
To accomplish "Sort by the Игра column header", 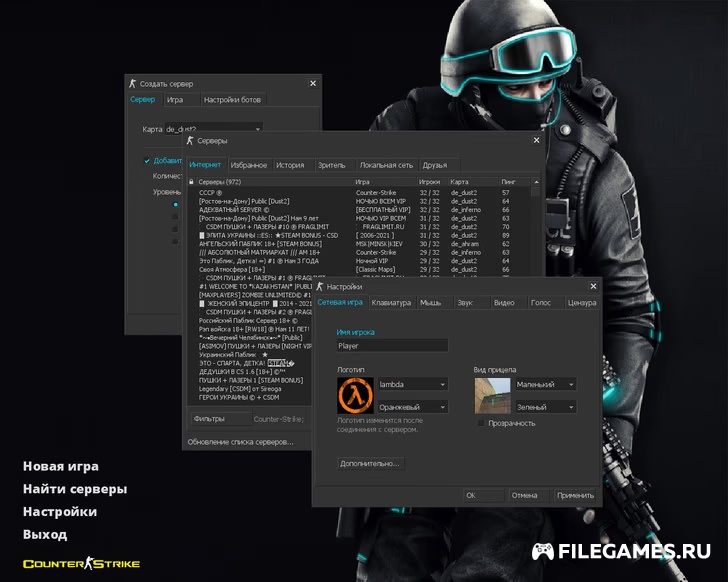I will point(385,182).
